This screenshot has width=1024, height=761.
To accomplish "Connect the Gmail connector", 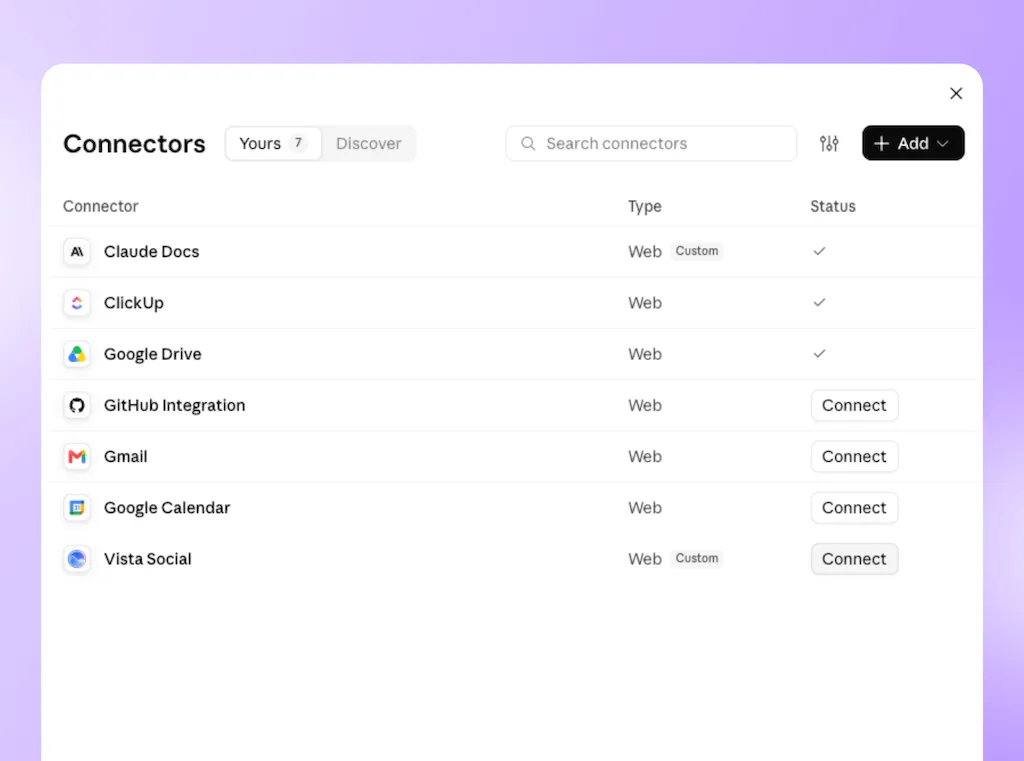I will [x=854, y=457].
